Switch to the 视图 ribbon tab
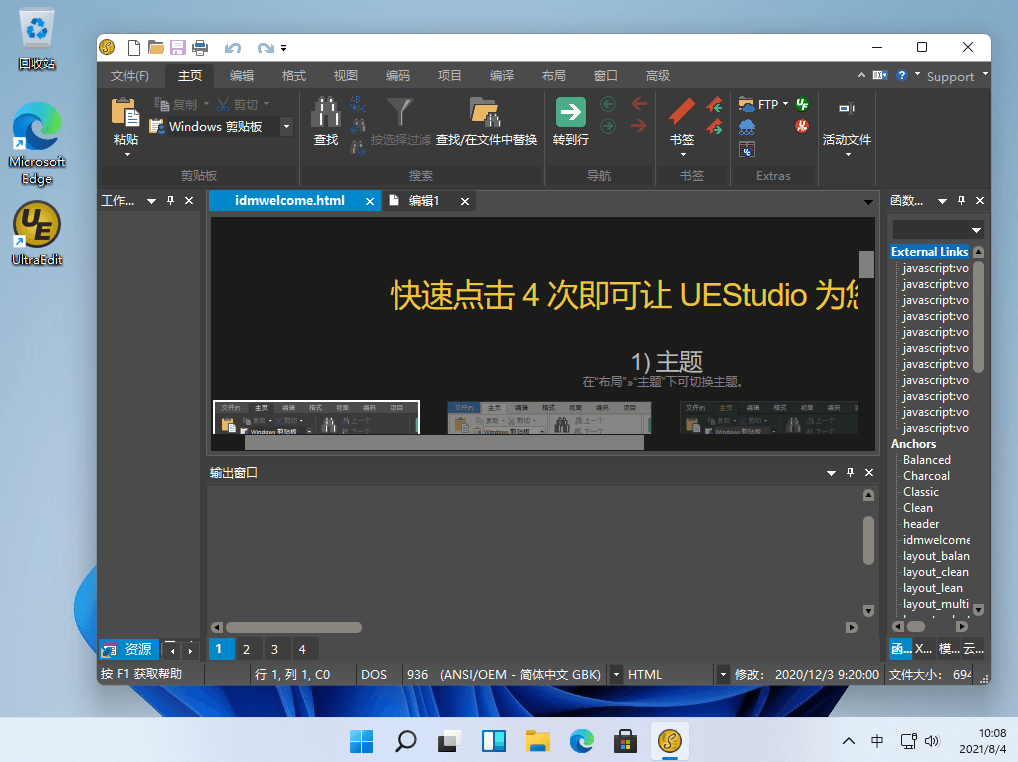Viewport: 1018px width, 762px height. 345,75
